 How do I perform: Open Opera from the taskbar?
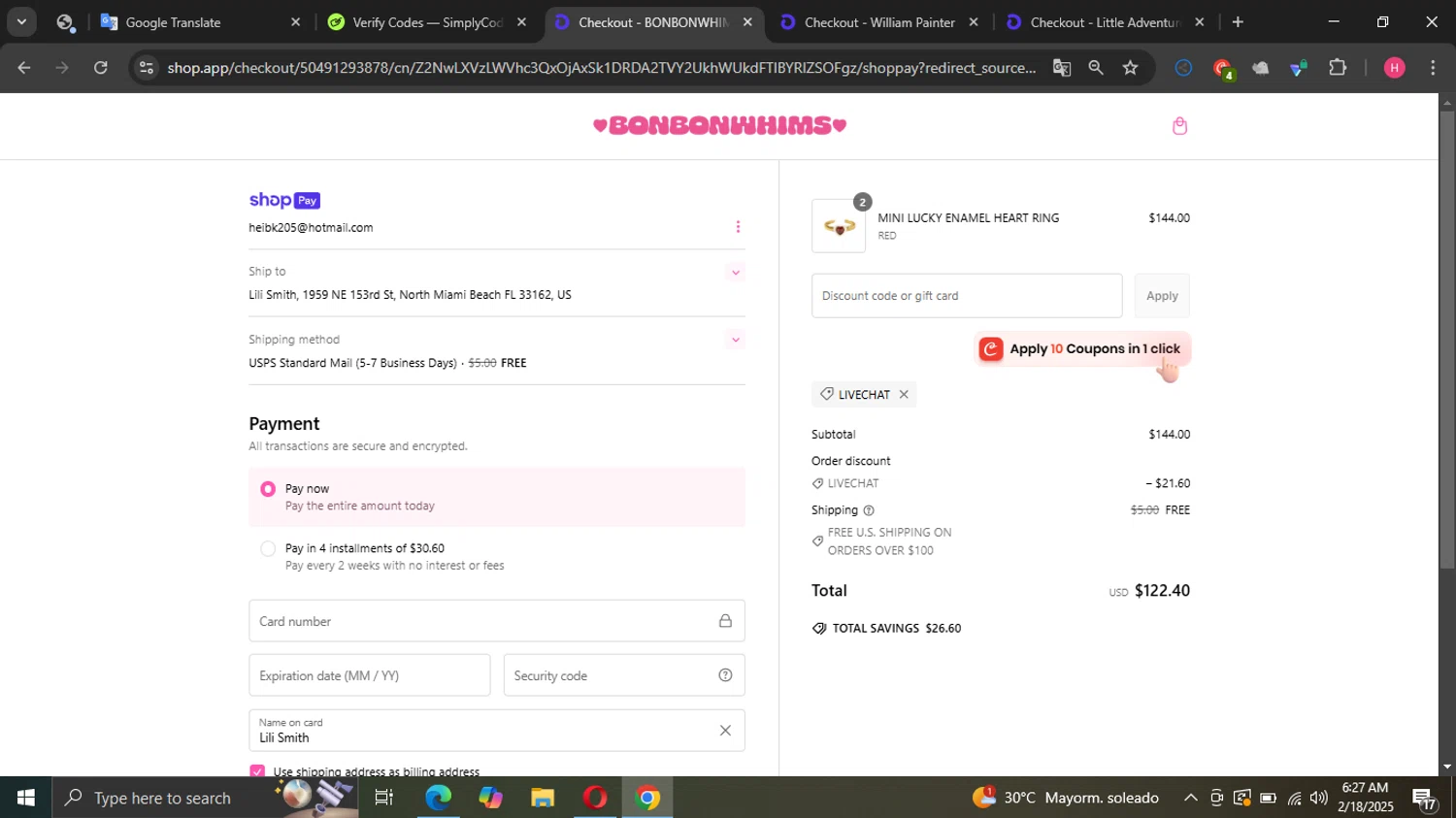595,798
